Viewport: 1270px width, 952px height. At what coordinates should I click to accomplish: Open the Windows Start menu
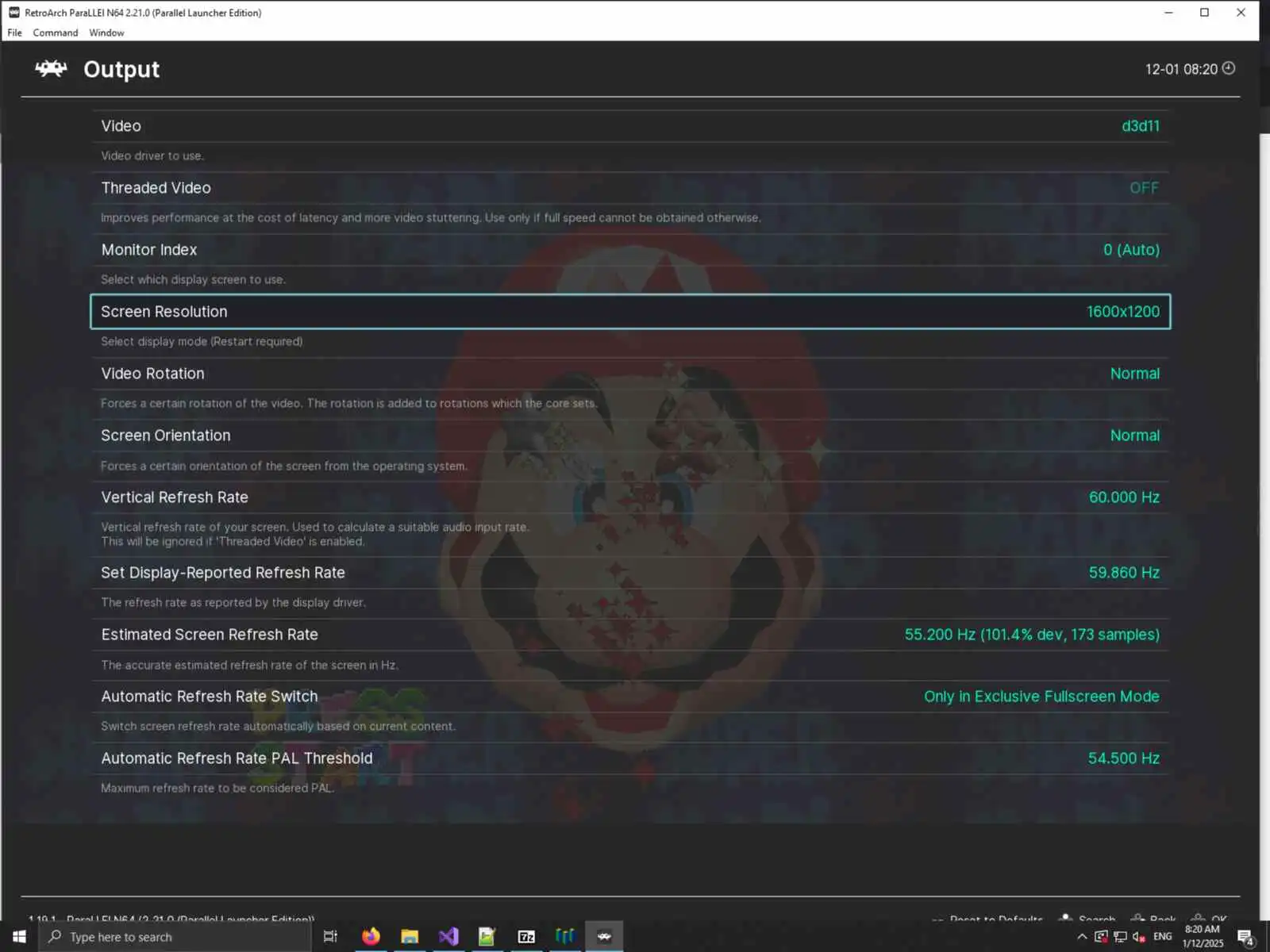point(19,937)
